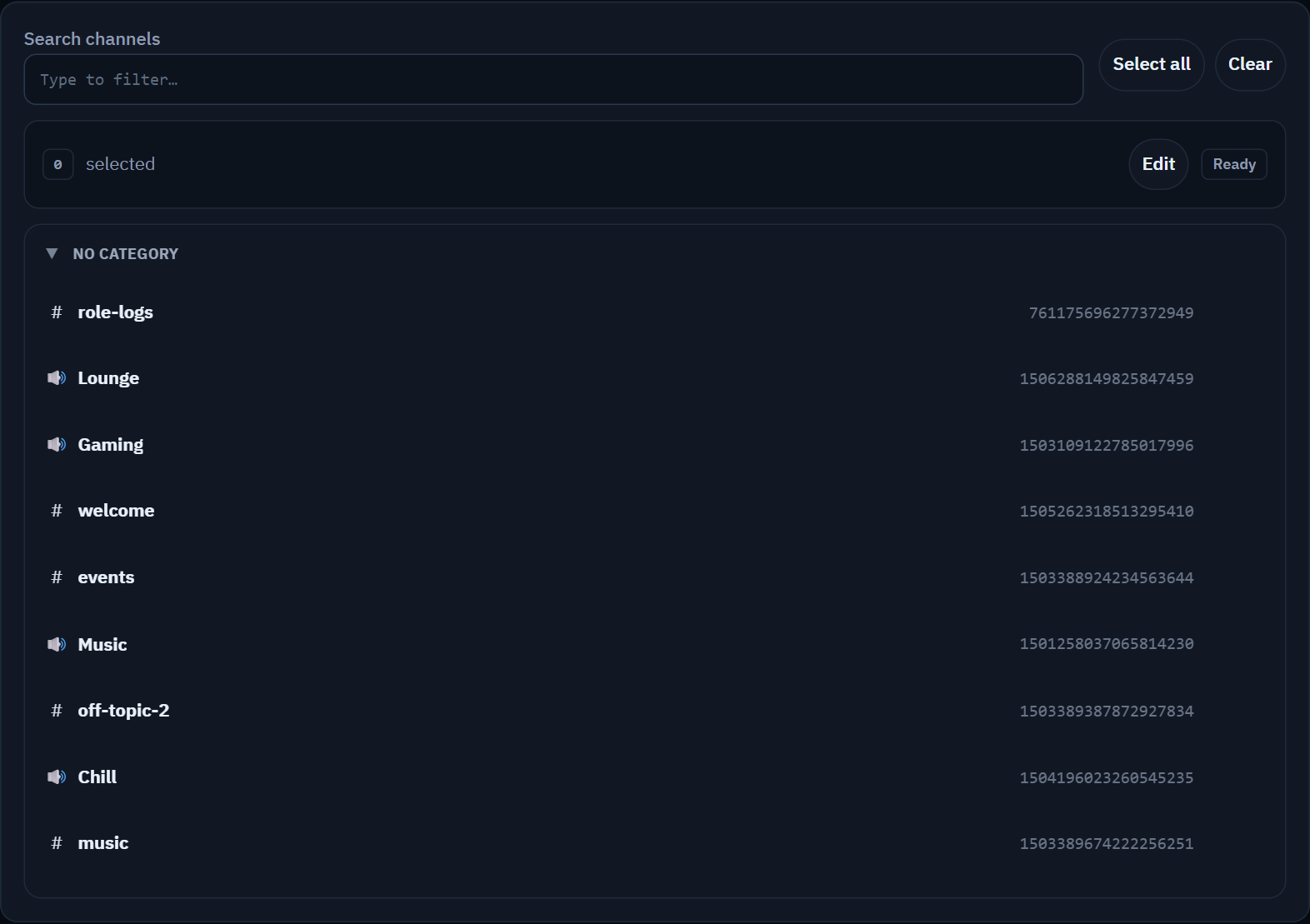
Task: Click channel ID 1503388924234563644
Action: pyautogui.click(x=1107, y=578)
